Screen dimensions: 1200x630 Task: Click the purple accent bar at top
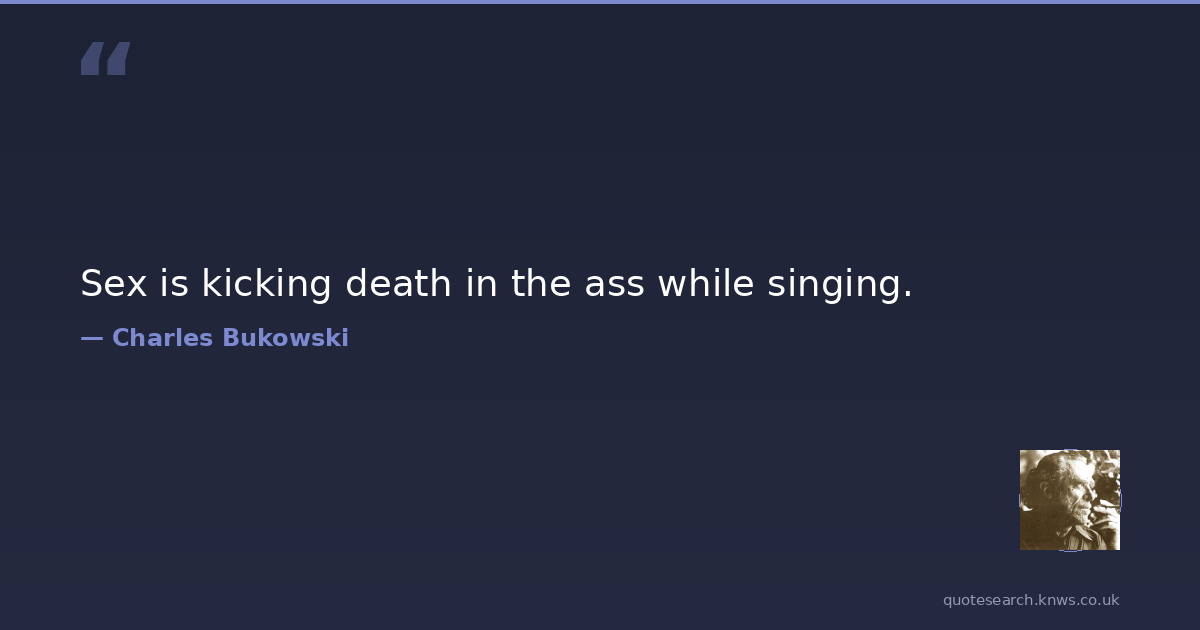pos(600,2)
